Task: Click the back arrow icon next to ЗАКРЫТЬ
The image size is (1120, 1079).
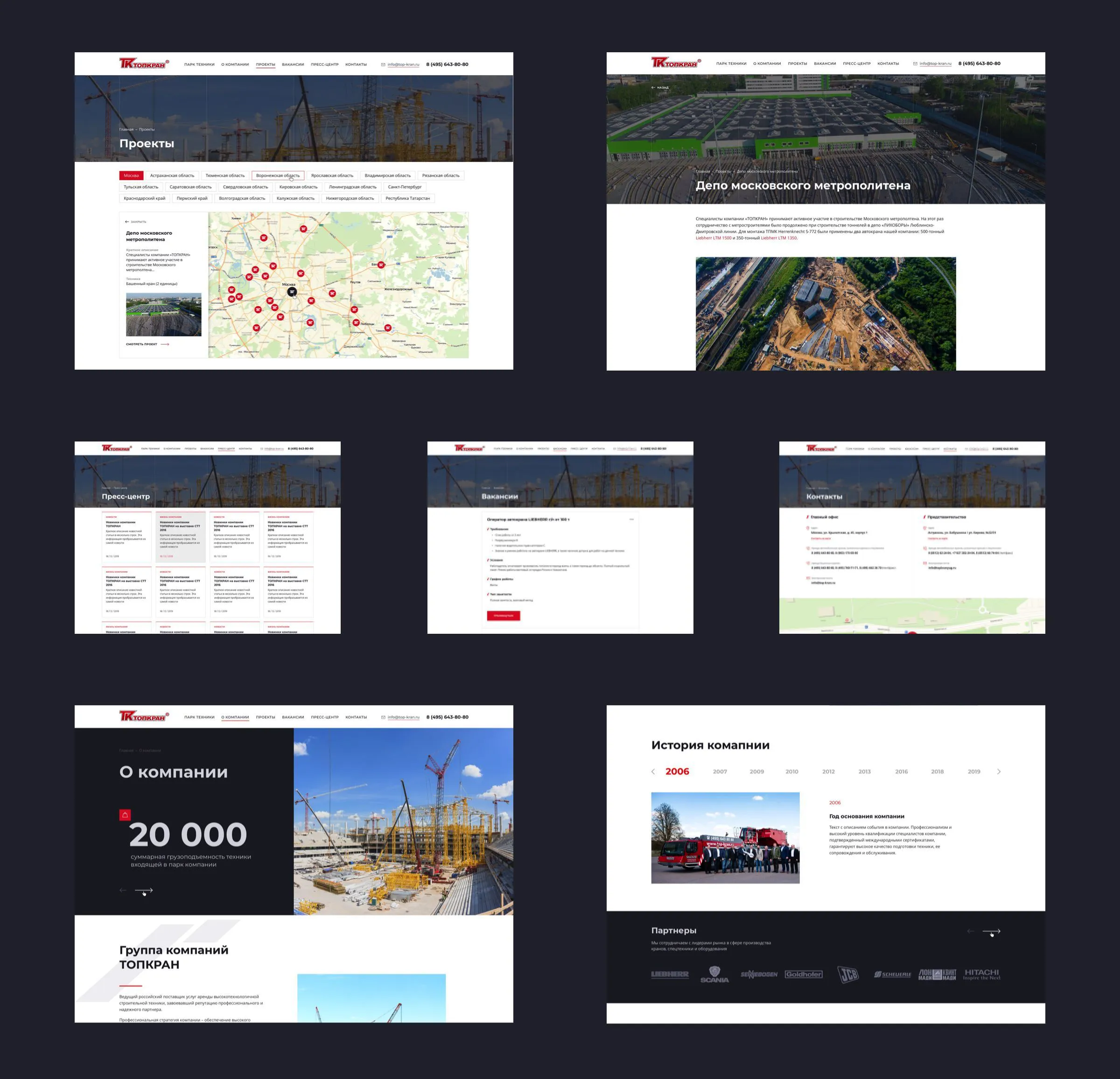Action: [127, 222]
